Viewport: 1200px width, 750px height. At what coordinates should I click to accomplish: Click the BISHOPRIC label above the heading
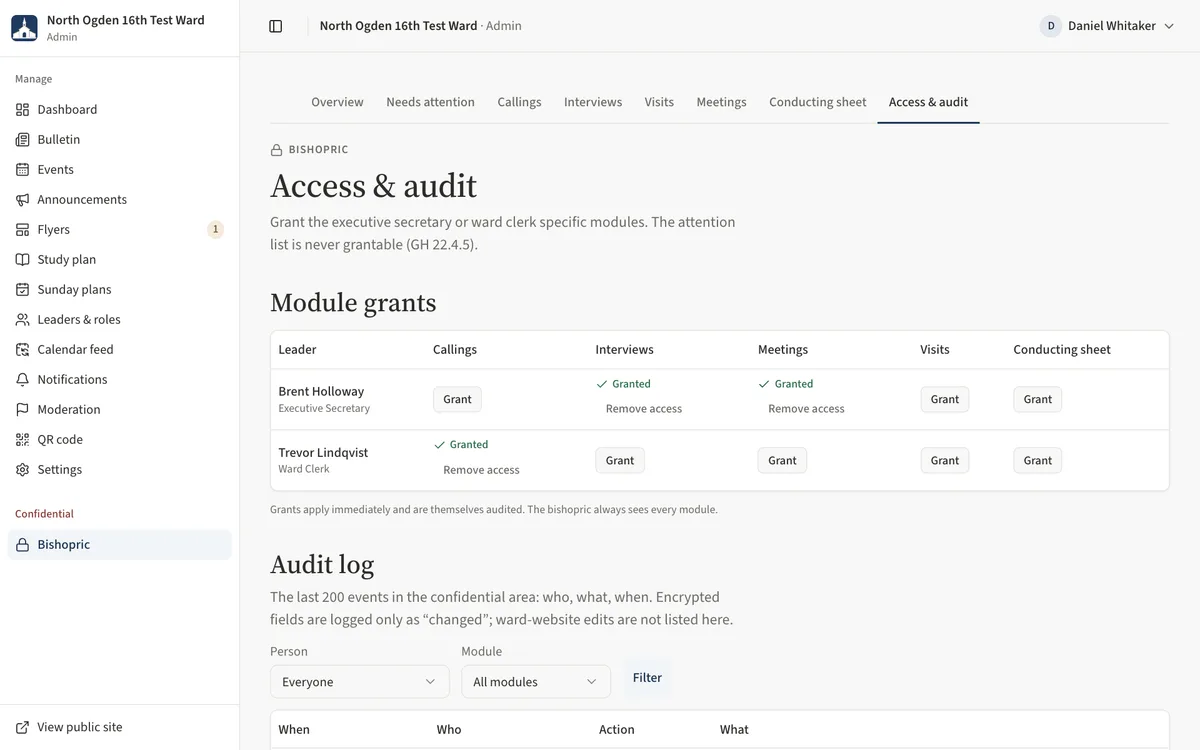click(318, 150)
